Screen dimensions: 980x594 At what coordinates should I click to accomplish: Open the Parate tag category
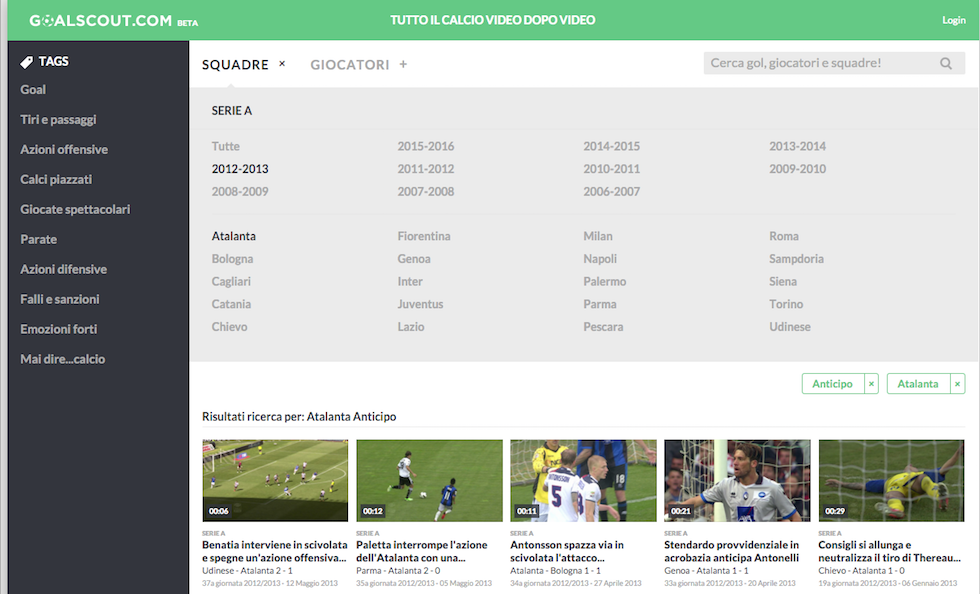[x=38, y=240]
